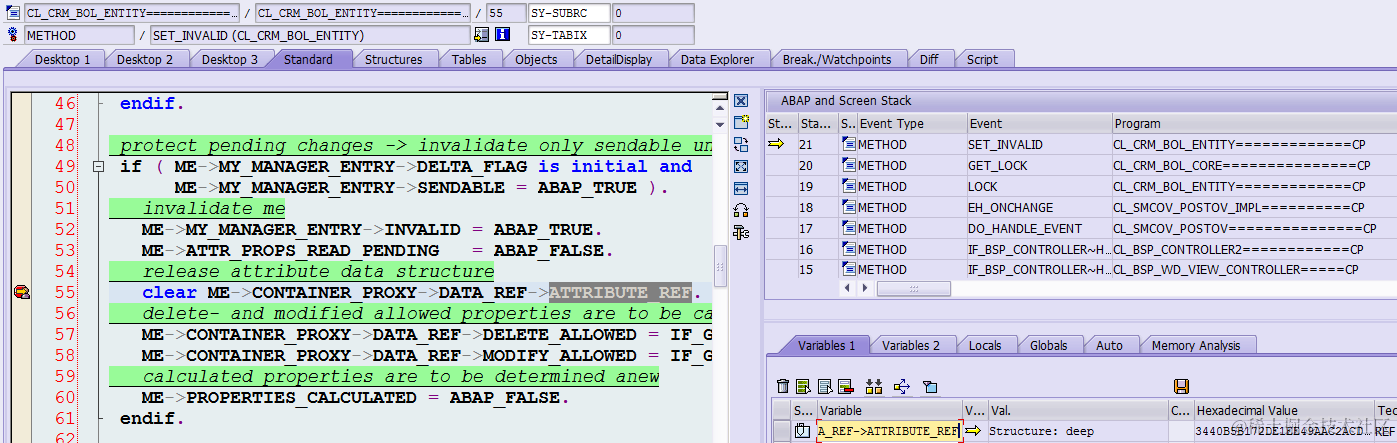This screenshot has width=1397, height=443.
Task: Open the Script tab
Action: pos(982,59)
